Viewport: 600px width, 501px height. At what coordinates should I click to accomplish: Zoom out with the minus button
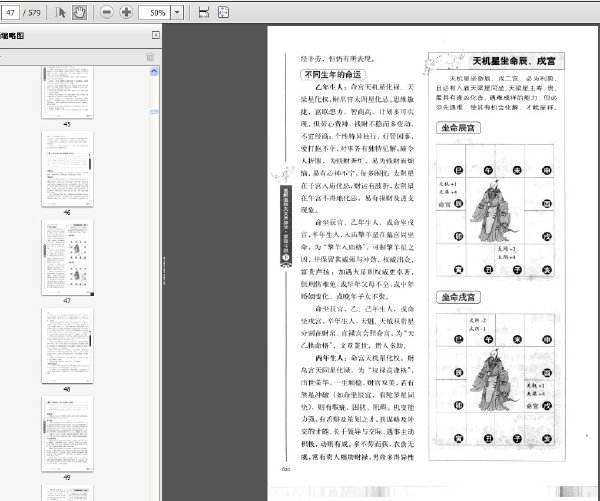click(107, 13)
